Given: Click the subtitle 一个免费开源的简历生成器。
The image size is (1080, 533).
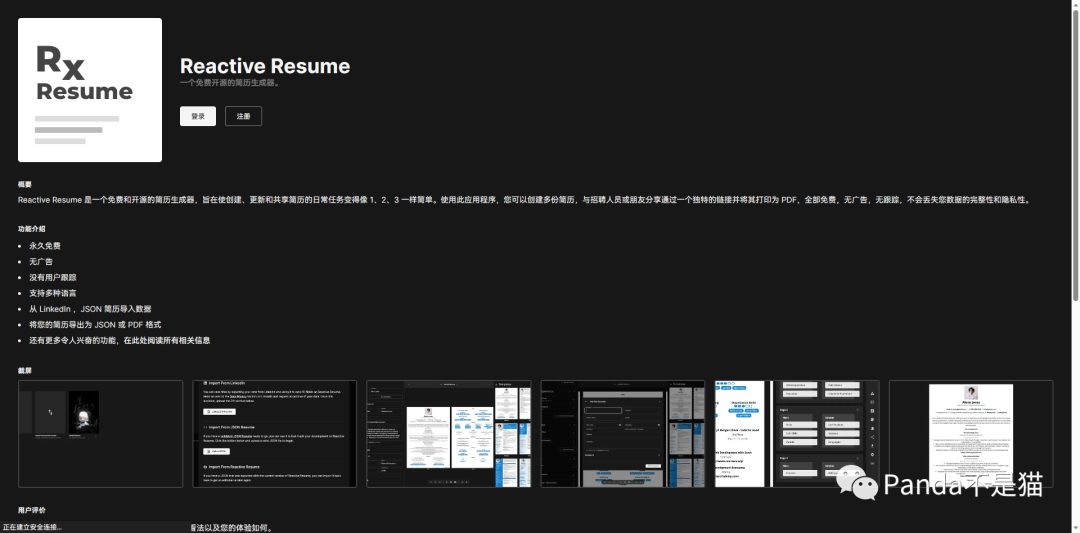Looking at the screenshot, I should pyautogui.click(x=230, y=83).
